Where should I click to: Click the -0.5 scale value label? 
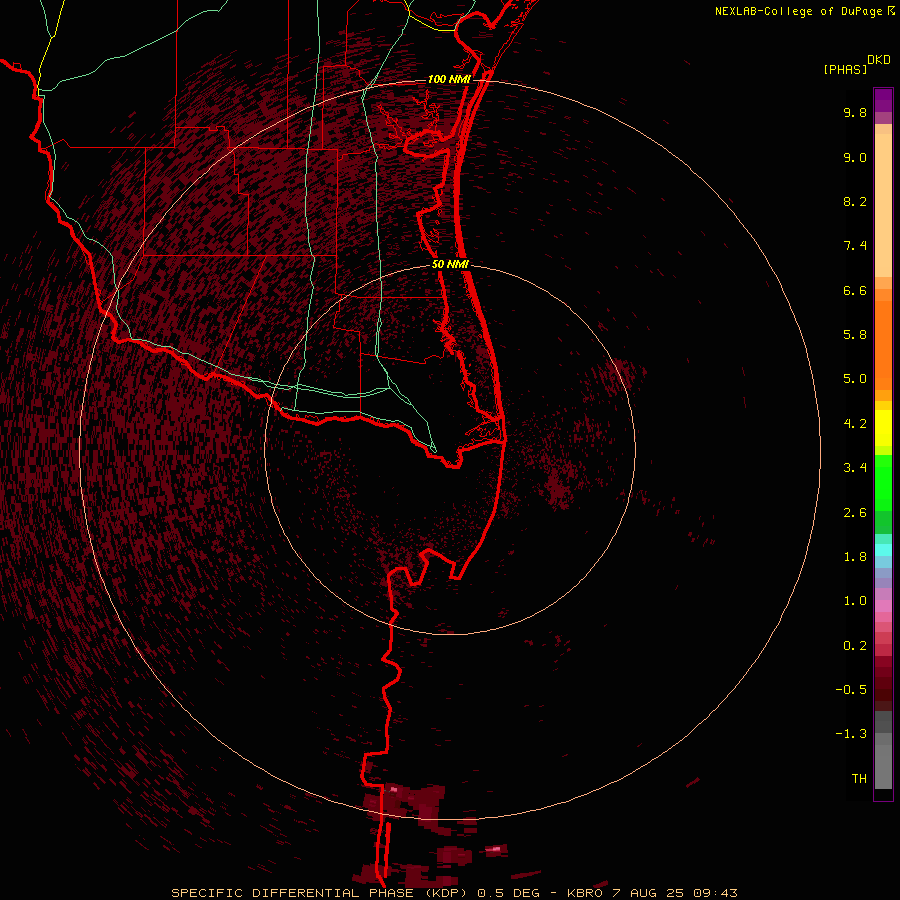pos(851,690)
